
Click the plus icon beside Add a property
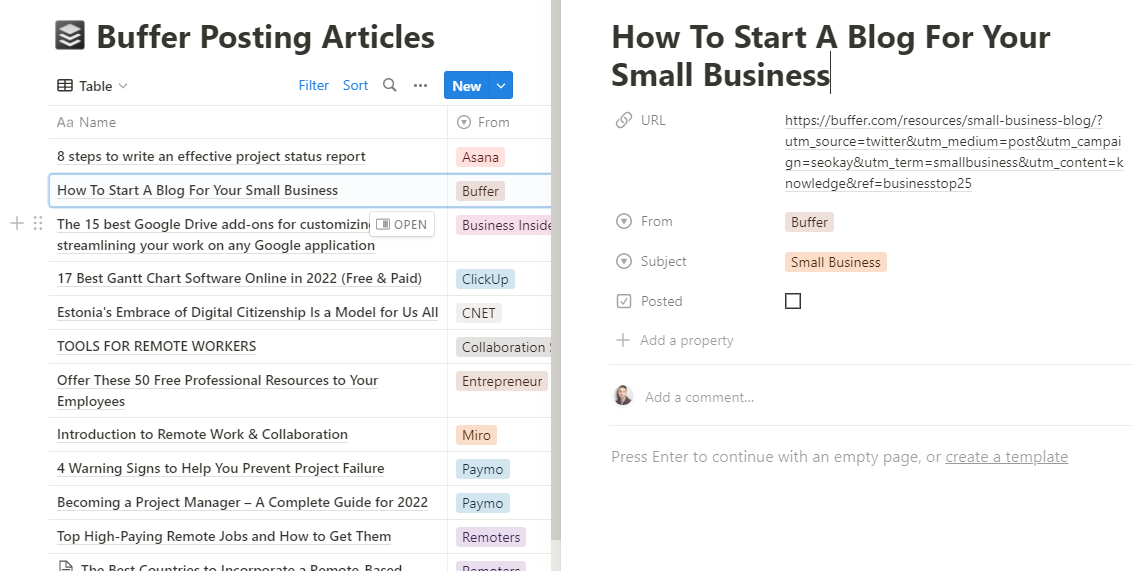[x=623, y=340]
